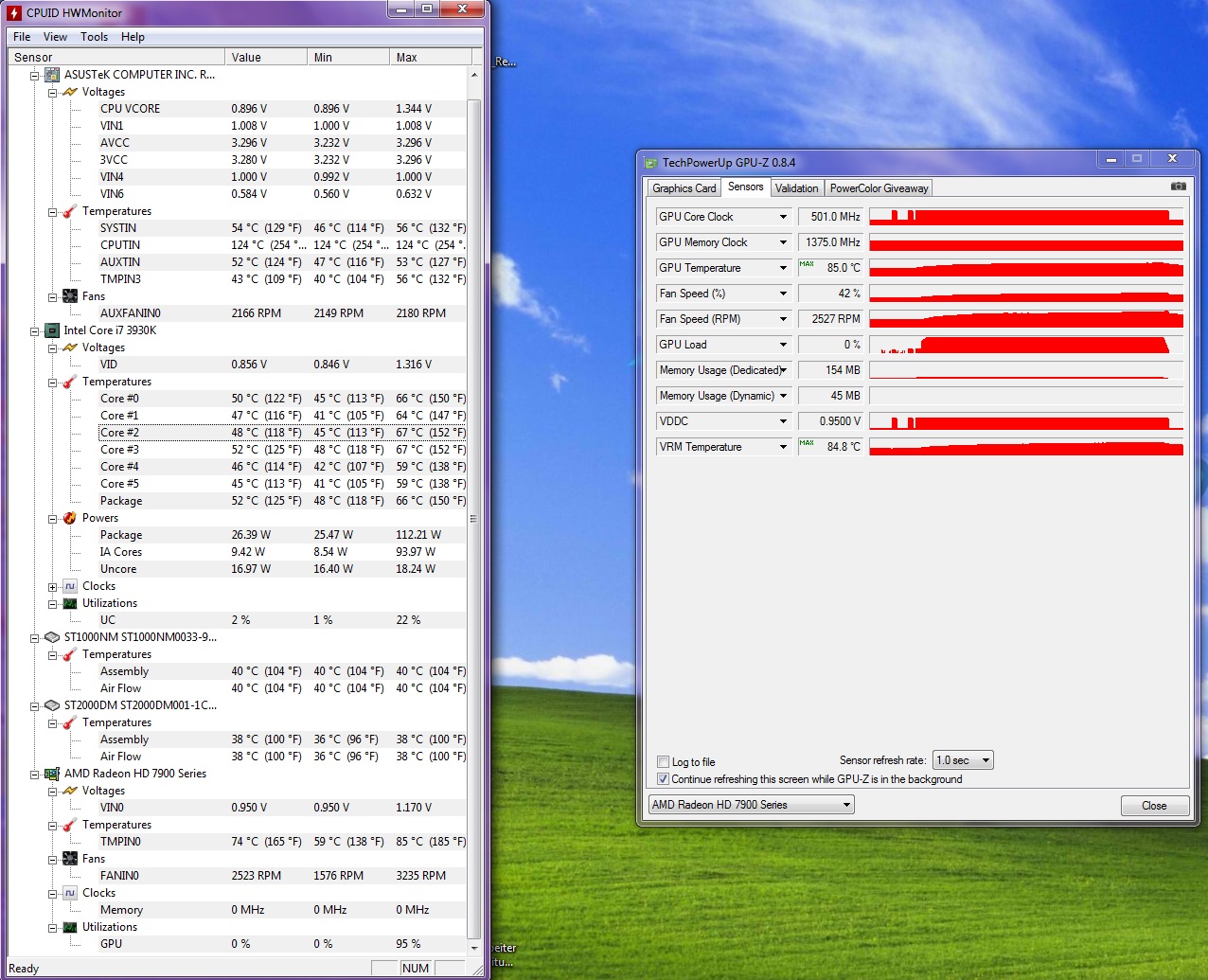
Task: Open the Tools menu in HWMonitor
Action: 94,37
